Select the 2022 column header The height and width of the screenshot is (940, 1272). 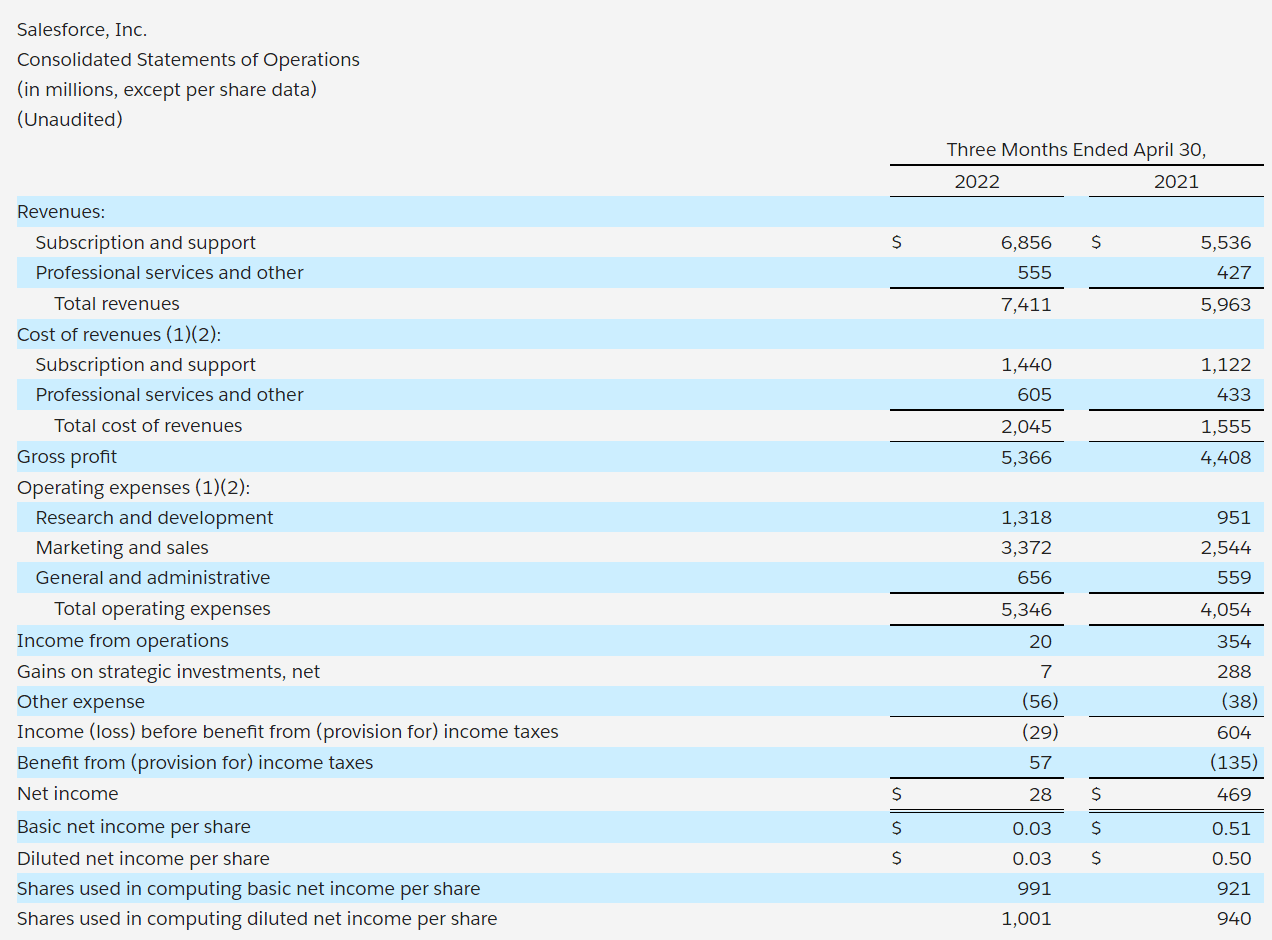pyautogui.click(x=976, y=182)
